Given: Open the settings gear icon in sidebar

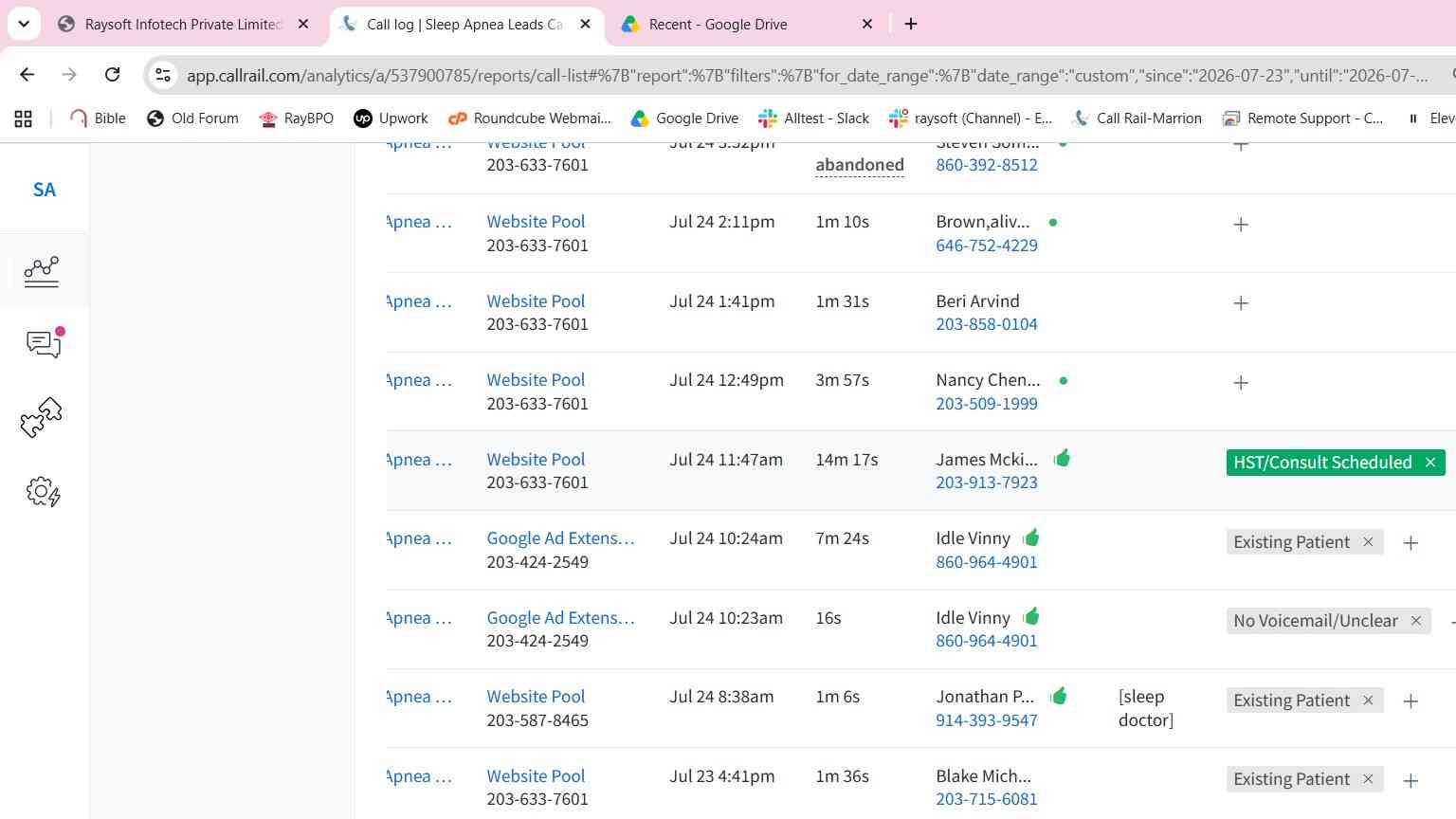Looking at the screenshot, I should [x=43, y=491].
